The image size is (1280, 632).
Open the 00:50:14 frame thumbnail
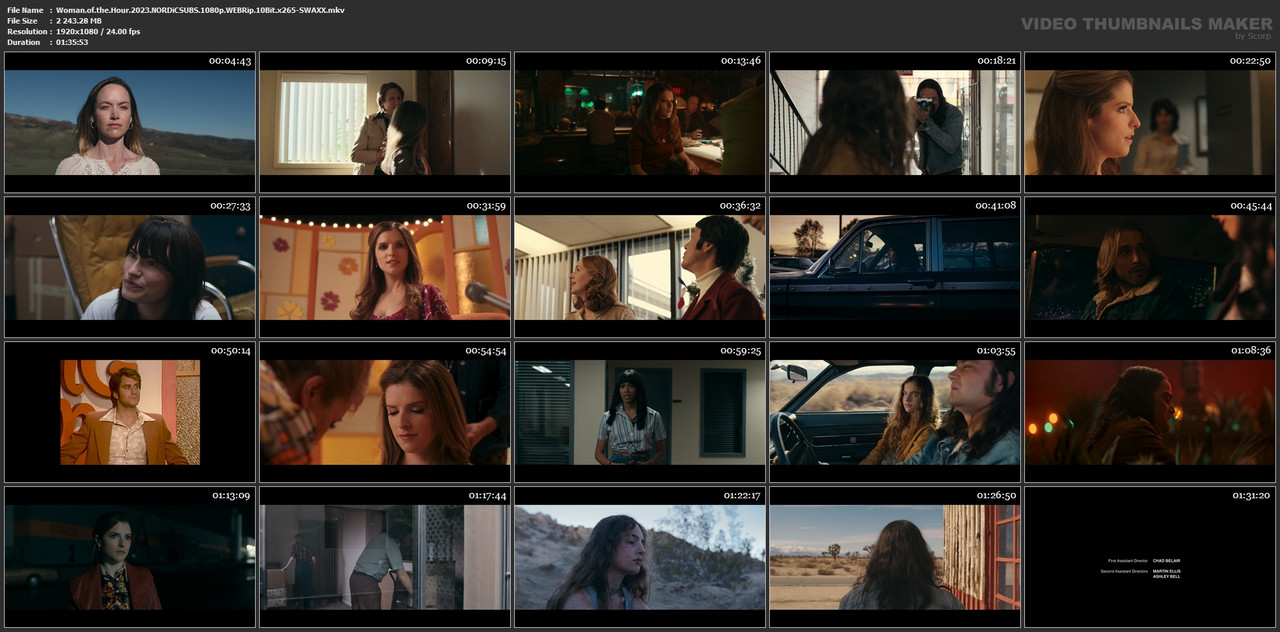[130, 412]
